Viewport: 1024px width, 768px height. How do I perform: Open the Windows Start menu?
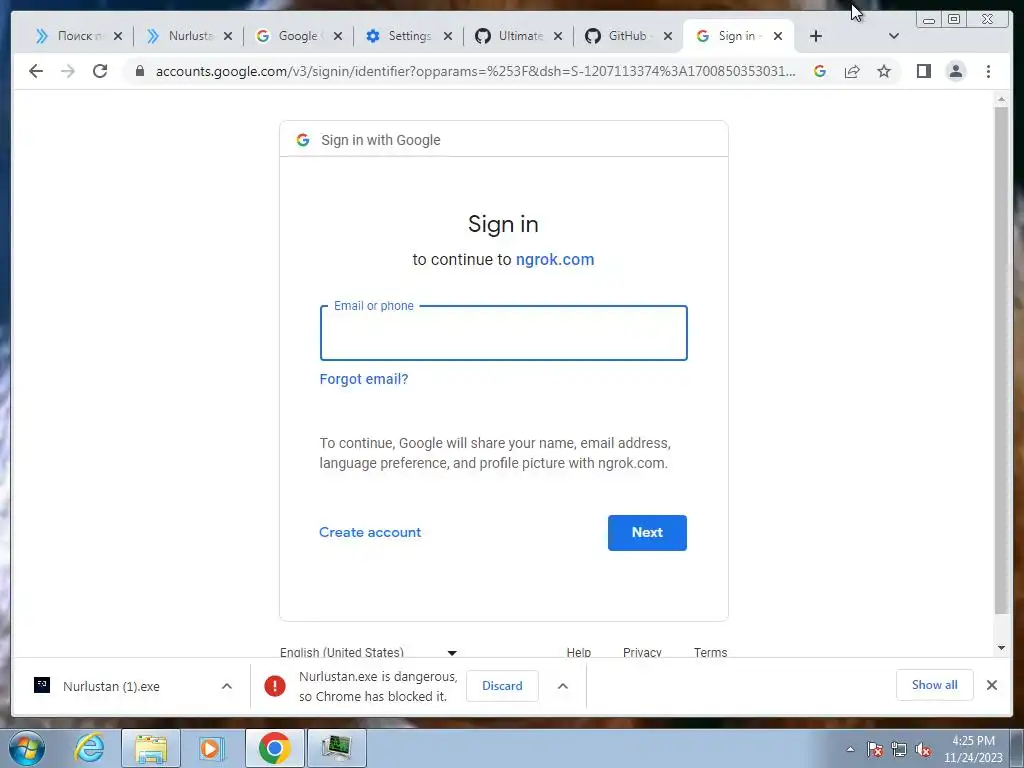[27, 748]
